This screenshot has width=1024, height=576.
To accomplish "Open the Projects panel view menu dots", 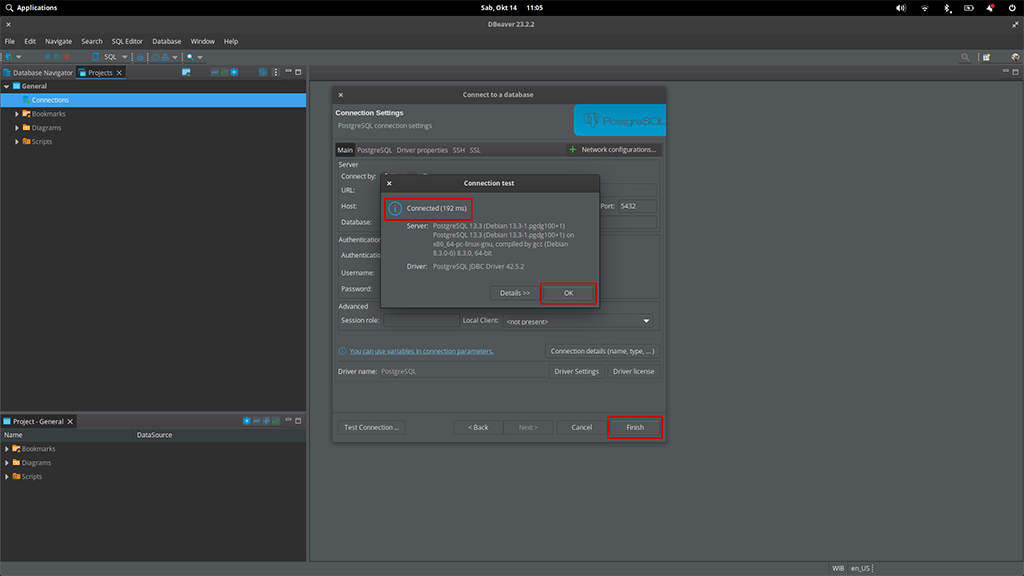I will [x=276, y=72].
